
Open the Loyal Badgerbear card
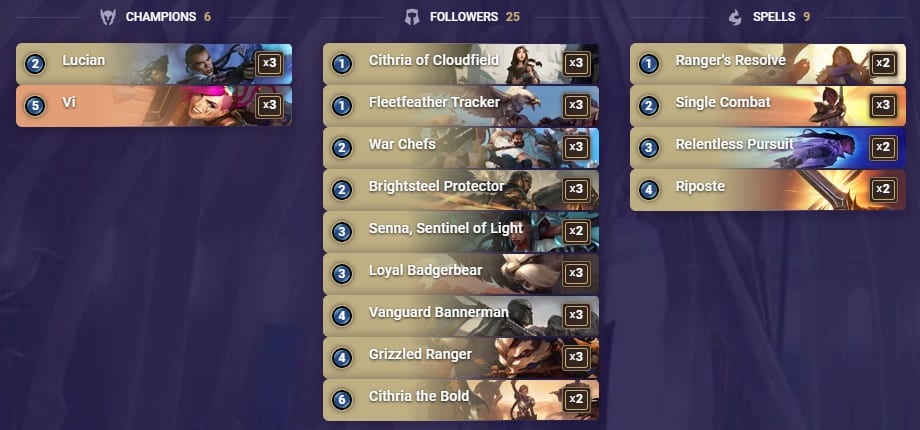[x=461, y=274]
